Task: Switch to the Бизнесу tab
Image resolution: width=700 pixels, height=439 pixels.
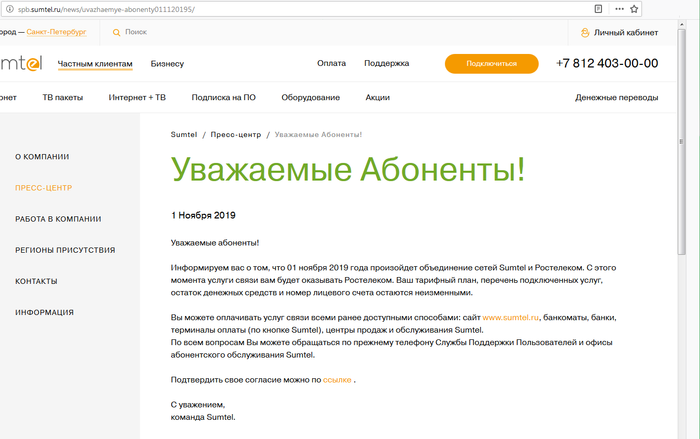Action: (167, 64)
